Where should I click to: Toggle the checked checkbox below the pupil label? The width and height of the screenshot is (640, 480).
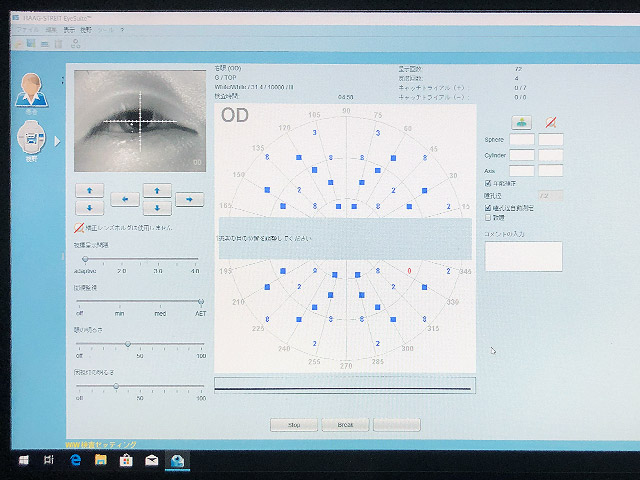pos(488,208)
